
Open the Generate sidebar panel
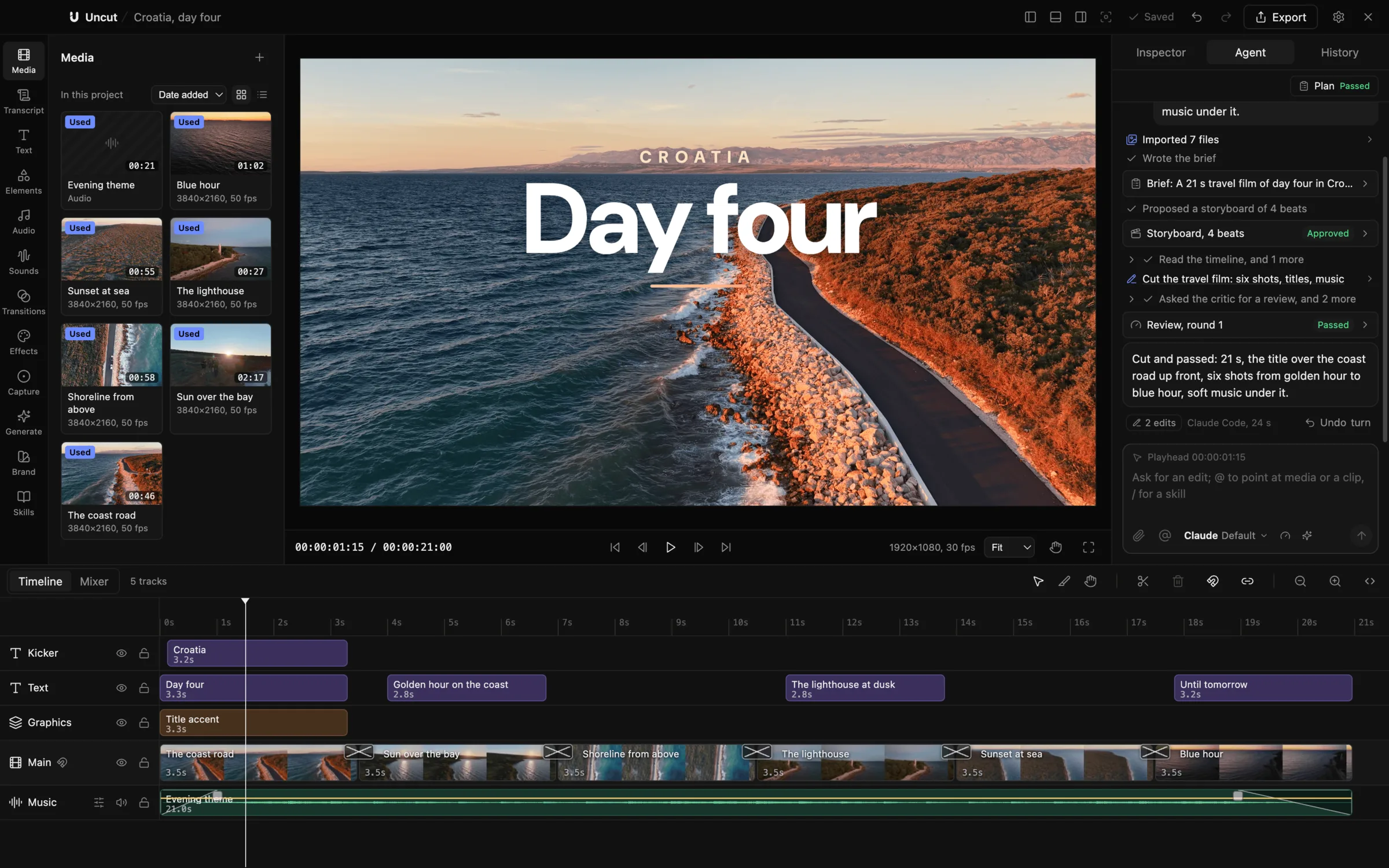(24, 422)
